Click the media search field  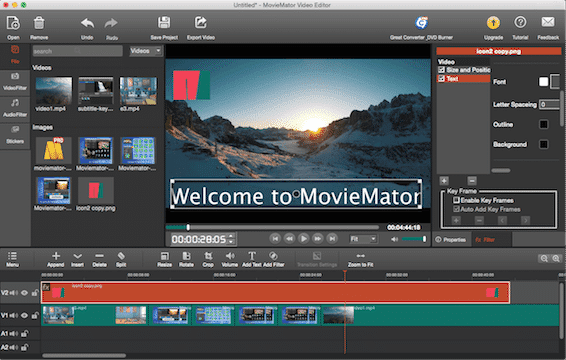pos(77,51)
